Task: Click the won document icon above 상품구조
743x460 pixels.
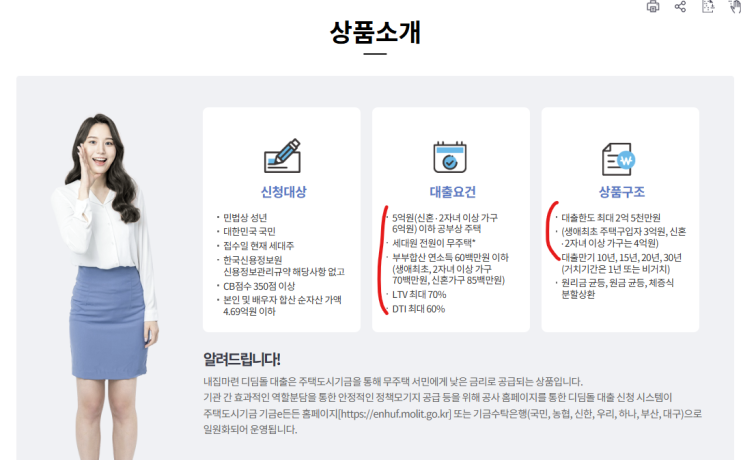Action: tap(618, 159)
